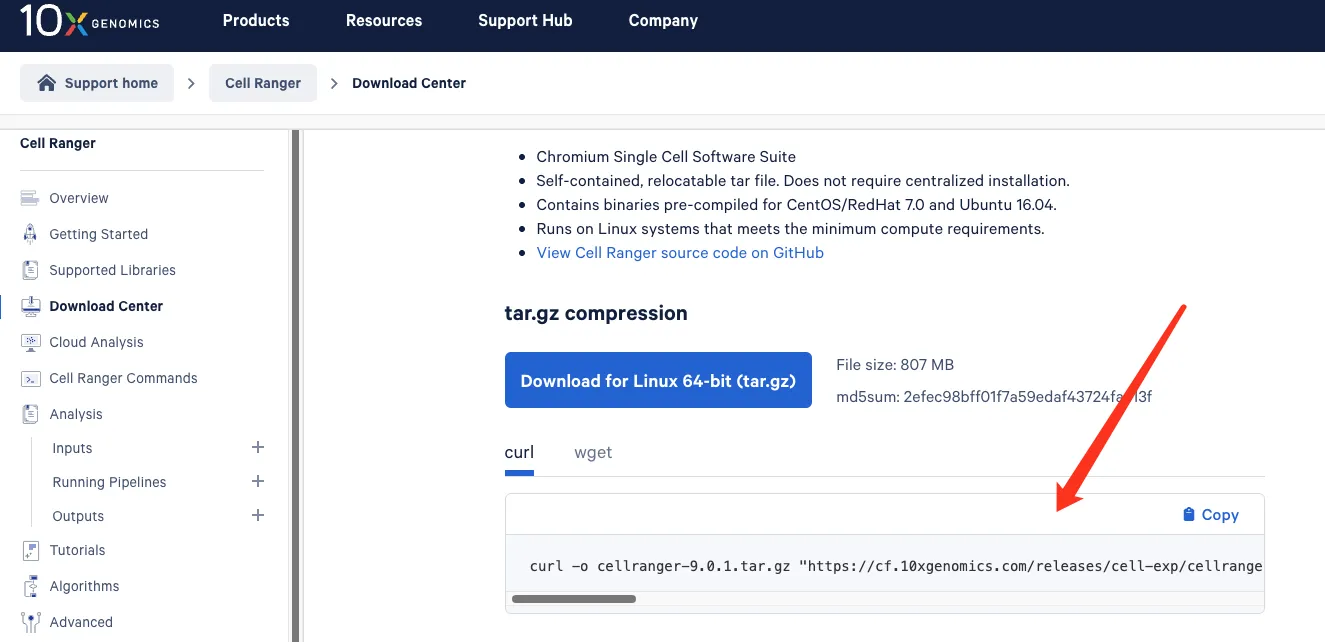This screenshot has height=642, width=1325.
Task: Open the Overview sidebar icon
Action: 30,198
